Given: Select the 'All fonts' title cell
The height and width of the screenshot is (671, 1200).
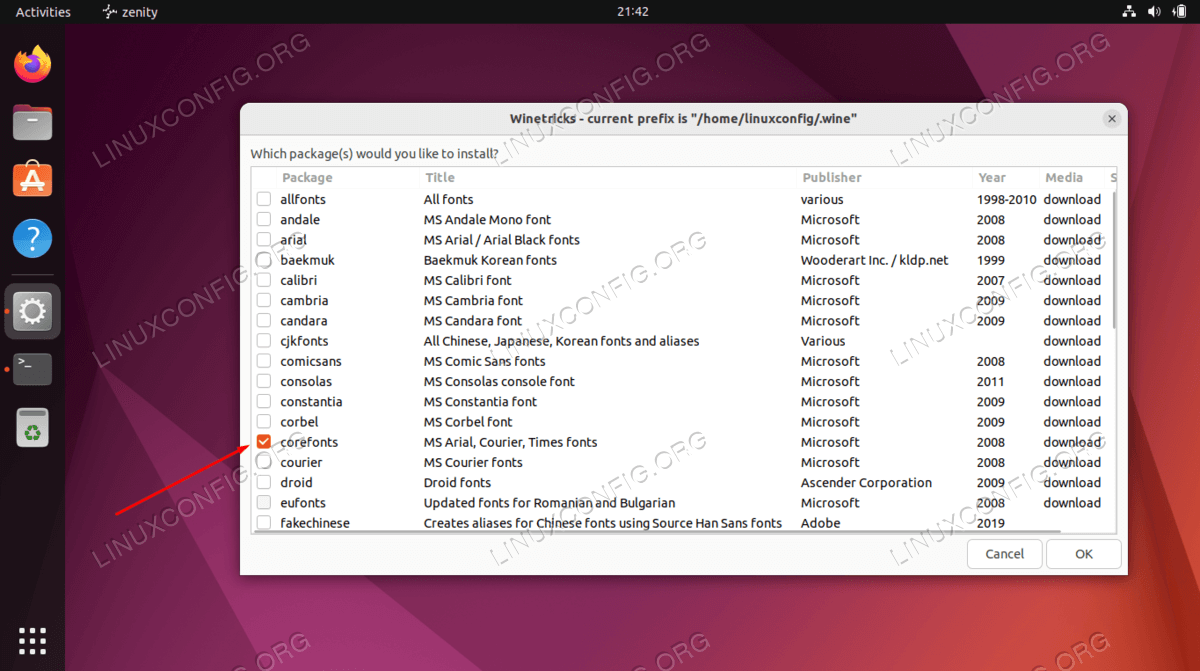Looking at the screenshot, I should pos(449,199).
